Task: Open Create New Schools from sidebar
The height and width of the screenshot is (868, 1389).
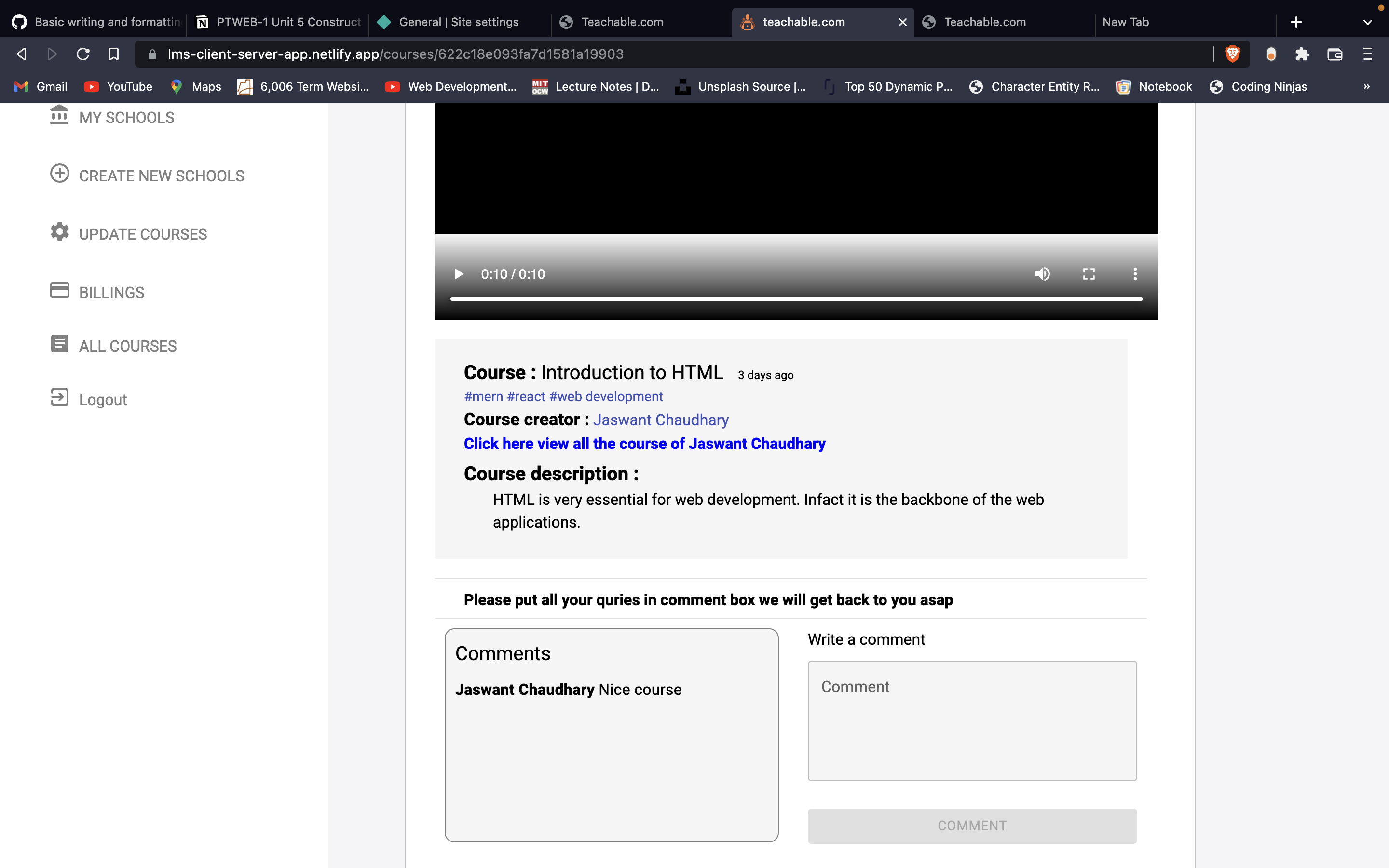Action: (60, 175)
